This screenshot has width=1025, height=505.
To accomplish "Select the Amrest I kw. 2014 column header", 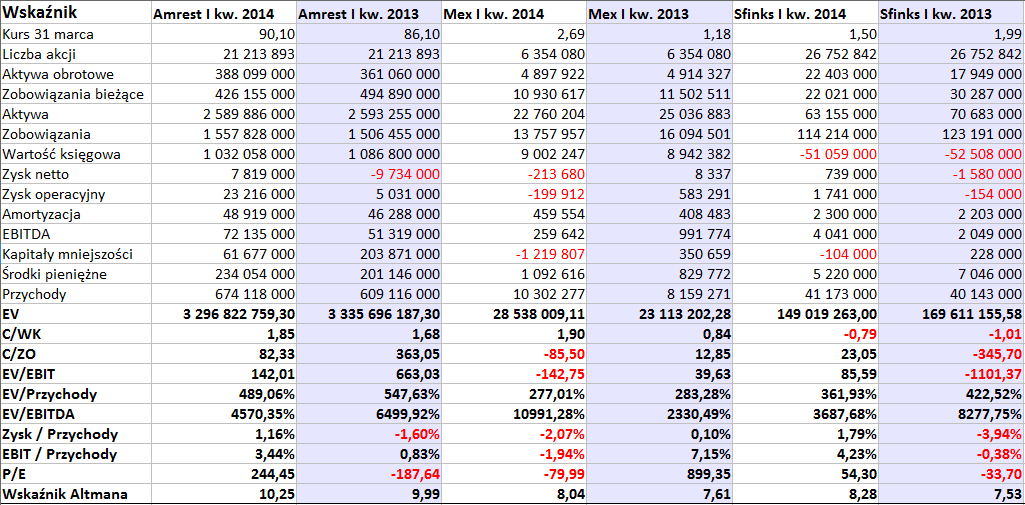I will (x=224, y=12).
